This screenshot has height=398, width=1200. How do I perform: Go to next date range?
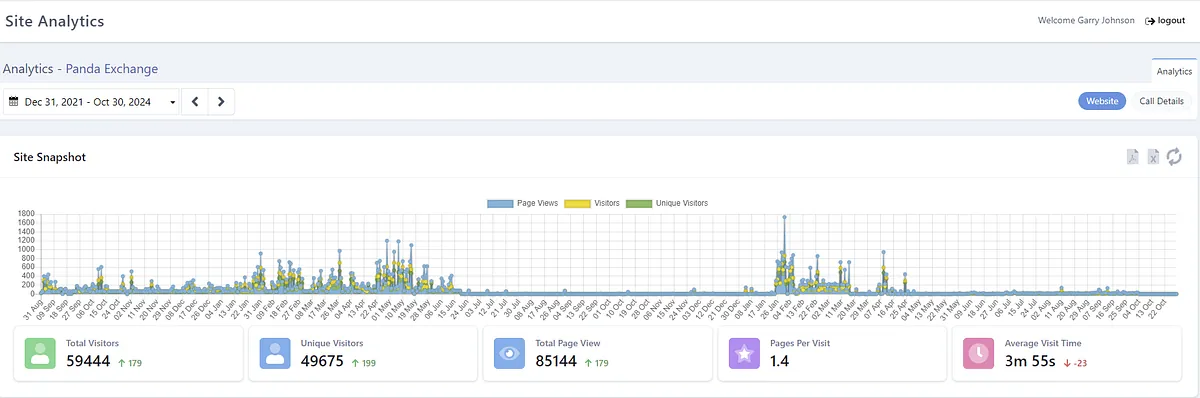[221, 102]
